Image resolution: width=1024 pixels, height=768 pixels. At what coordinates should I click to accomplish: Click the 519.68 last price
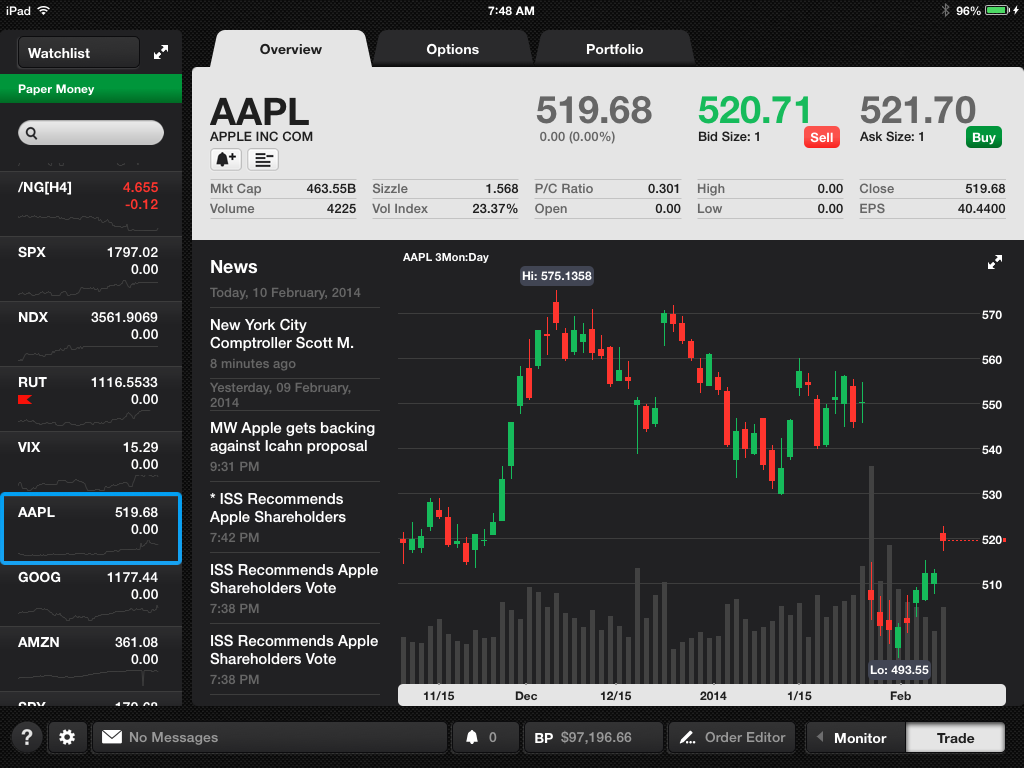click(x=594, y=110)
